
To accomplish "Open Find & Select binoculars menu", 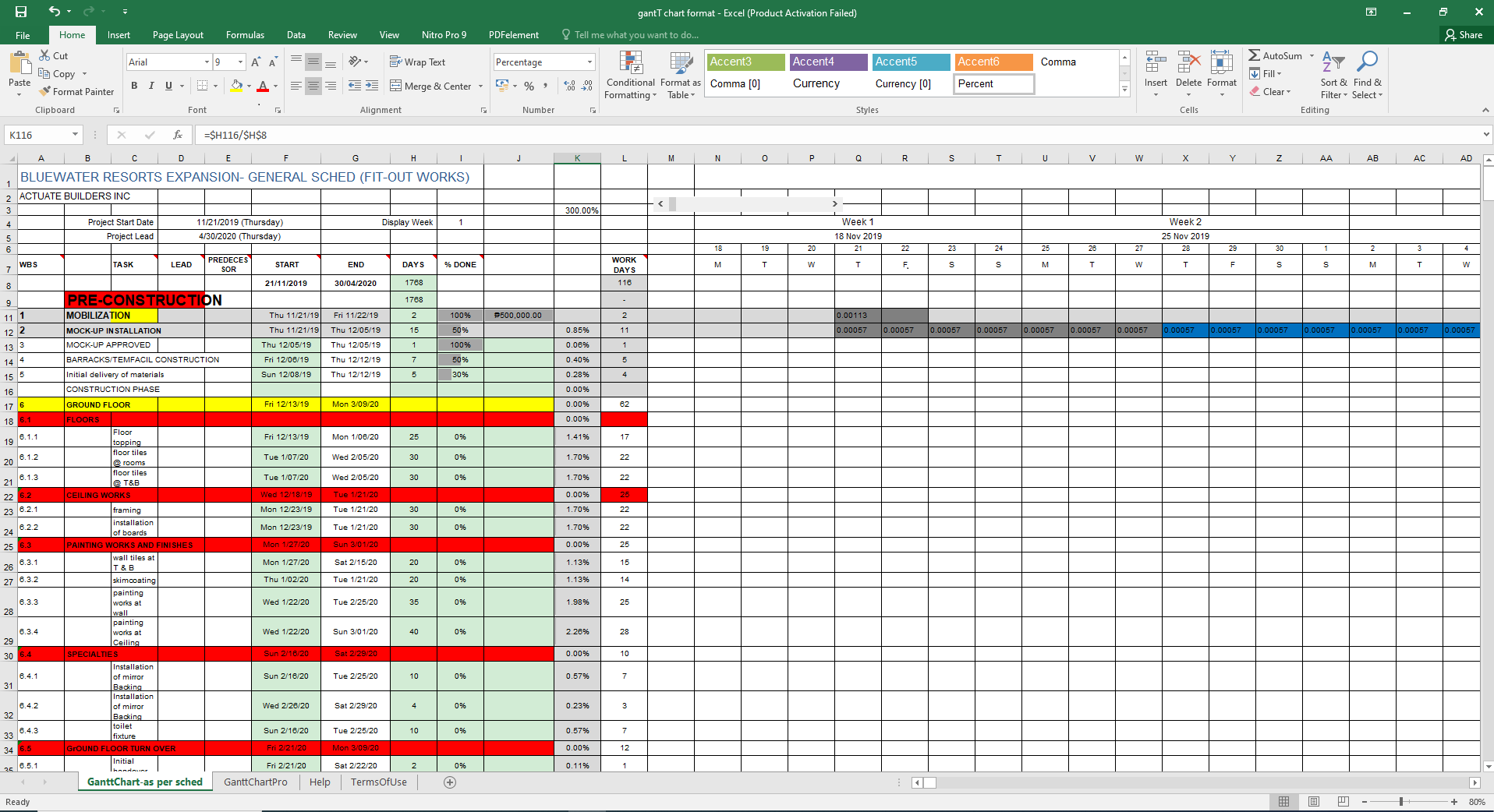I will click(x=1367, y=75).
